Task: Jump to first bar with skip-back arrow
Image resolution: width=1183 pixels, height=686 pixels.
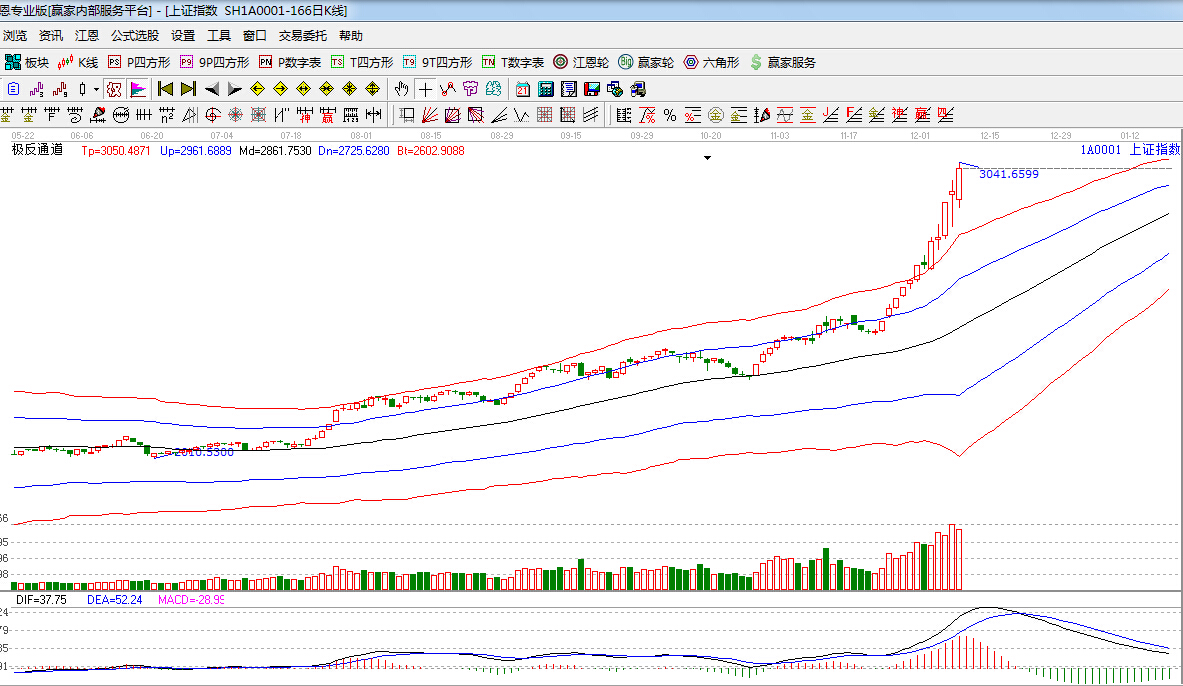Action: 165,89
